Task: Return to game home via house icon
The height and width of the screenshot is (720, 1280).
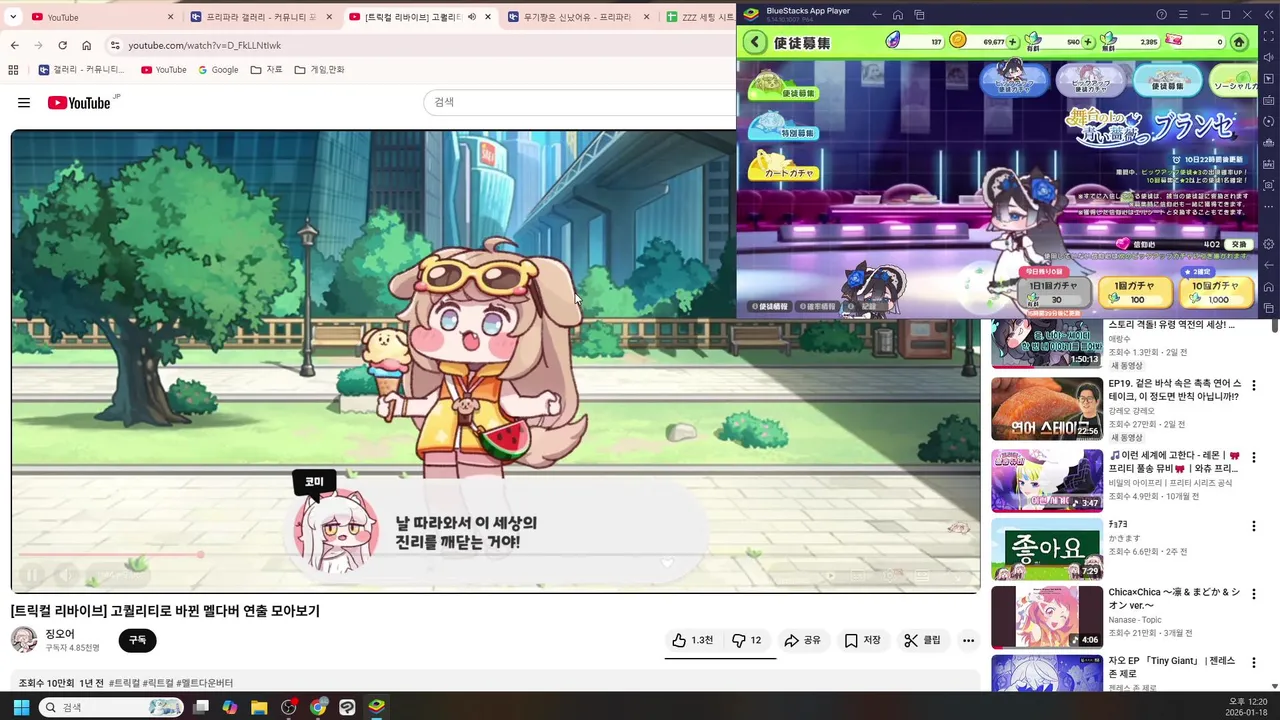Action: coord(1239,42)
